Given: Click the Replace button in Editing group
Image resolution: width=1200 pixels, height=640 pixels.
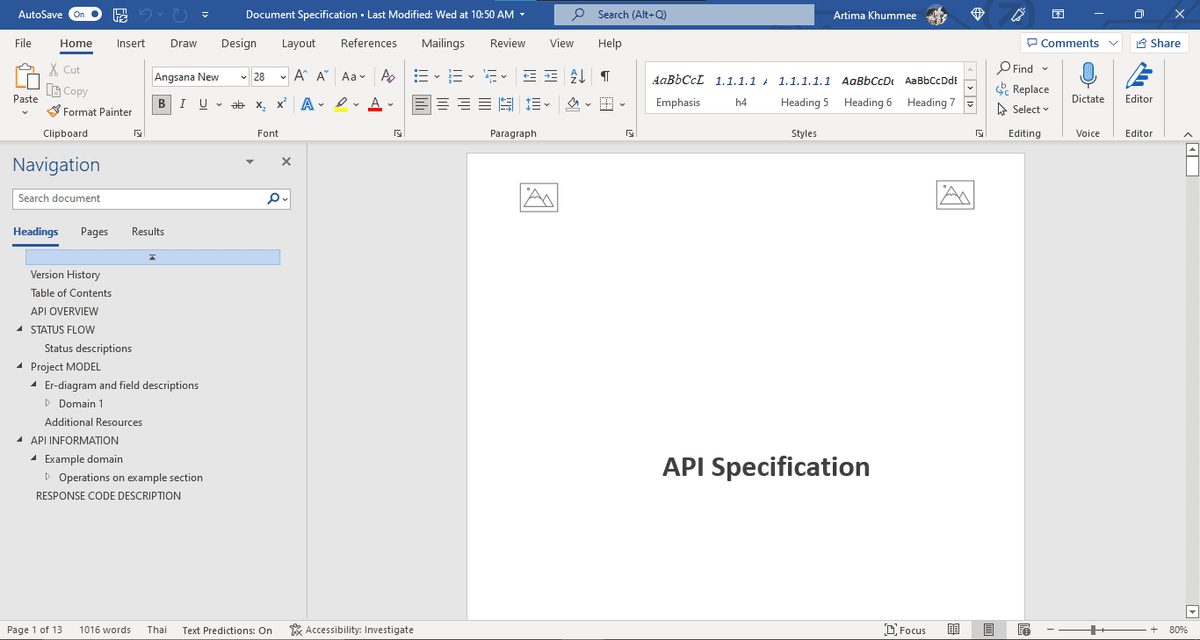Looking at the screenshot, I should tap(1023, 89).
